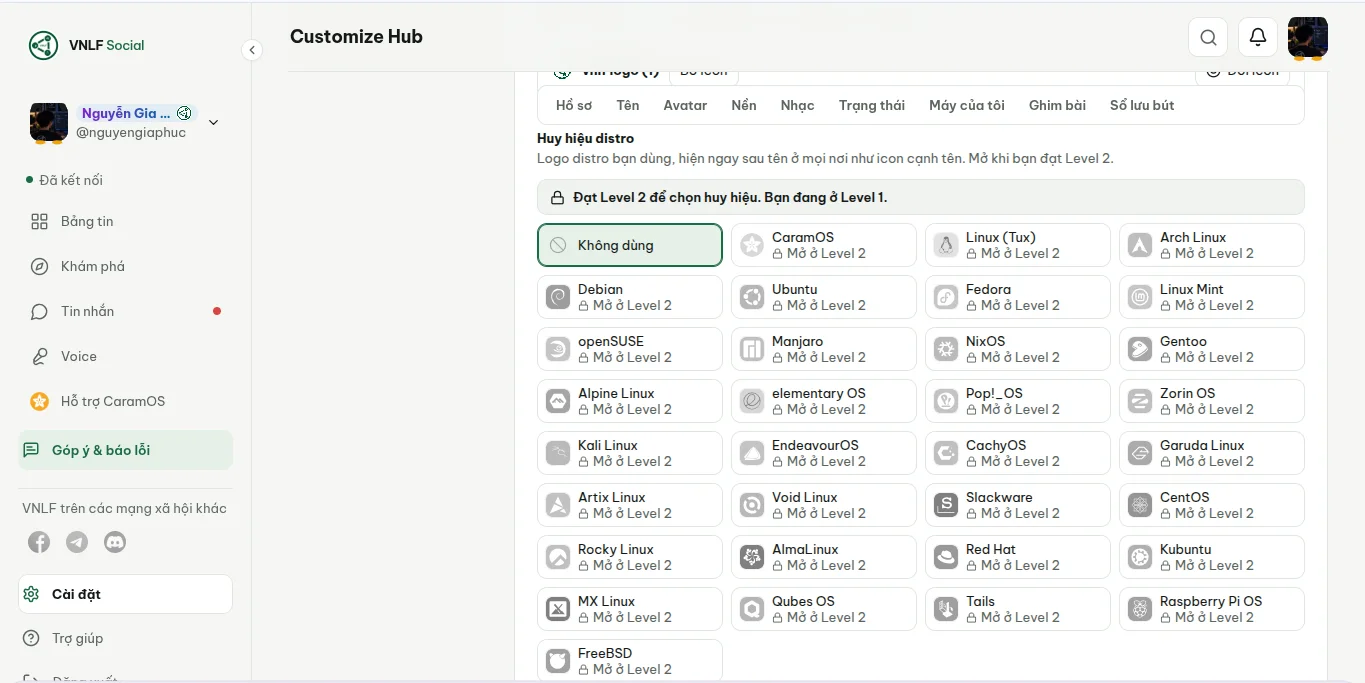Select the Ubuntu distro badge
Image resolution: width=1365 pixels, height=683 pixels.
pyautogui.click(x=824, y=297)
